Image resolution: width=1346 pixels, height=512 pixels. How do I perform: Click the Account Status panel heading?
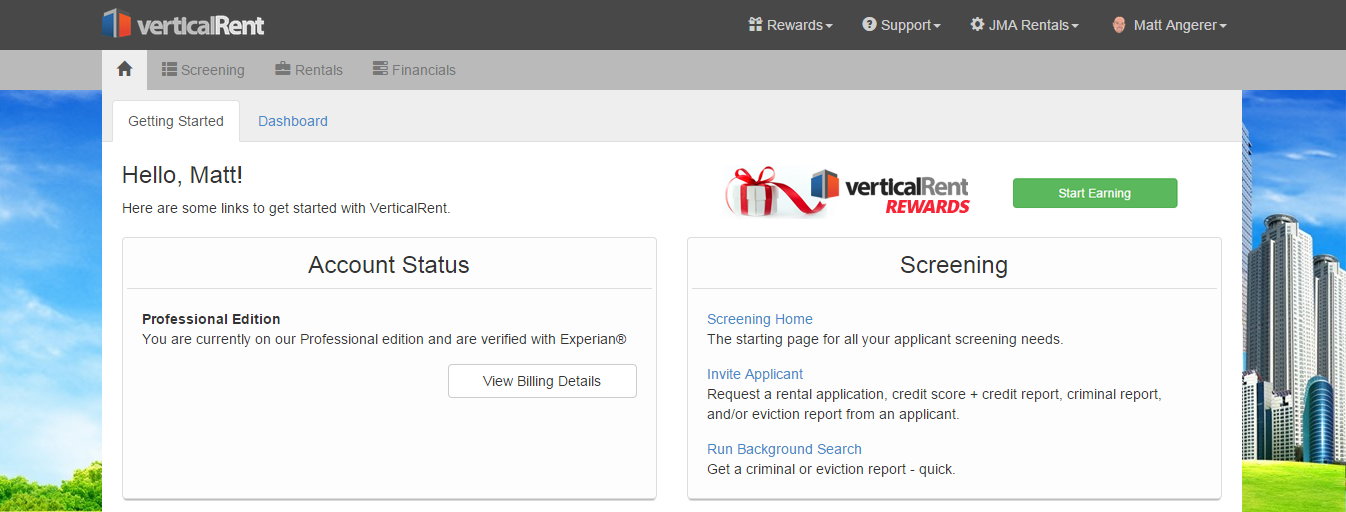(x=389, y=265)
